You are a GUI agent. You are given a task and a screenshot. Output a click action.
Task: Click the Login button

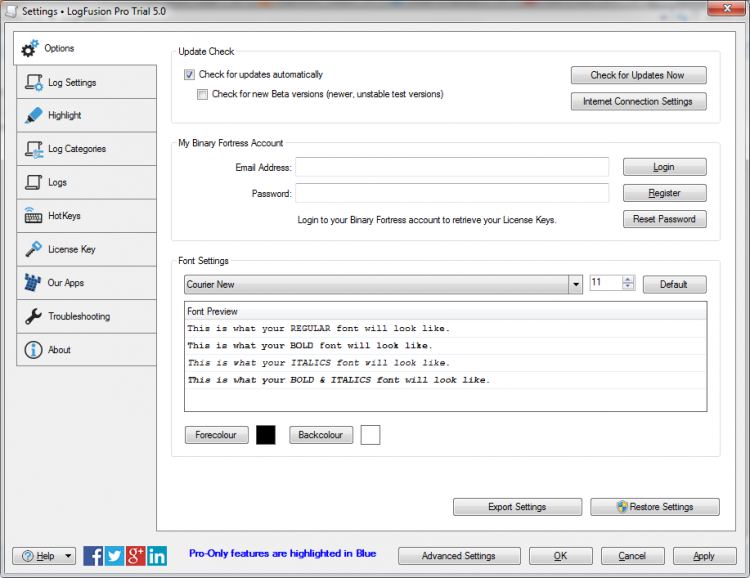tap(664, 167)
